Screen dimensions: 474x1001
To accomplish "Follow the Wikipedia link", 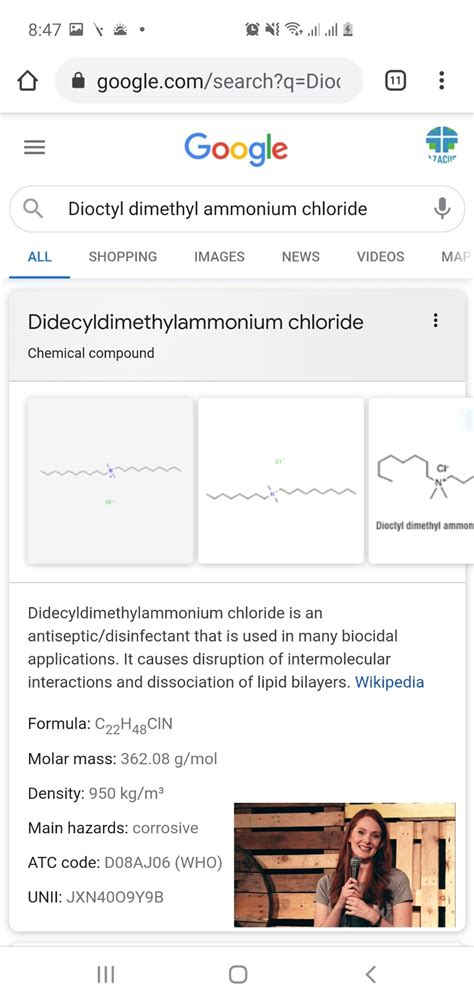I will click(389, 682).
